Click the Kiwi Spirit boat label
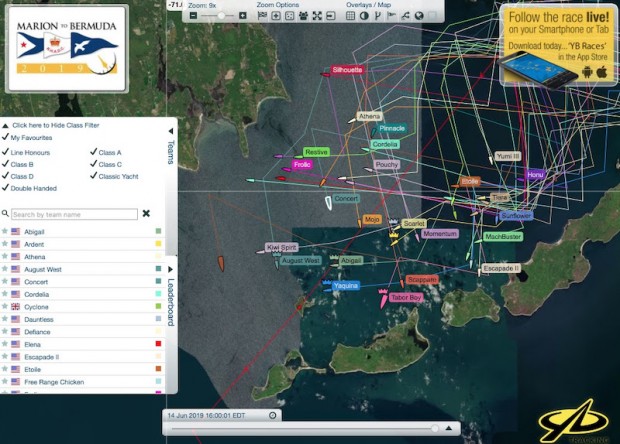The height and width of the screenshot is (444, 620). [282, 248]
